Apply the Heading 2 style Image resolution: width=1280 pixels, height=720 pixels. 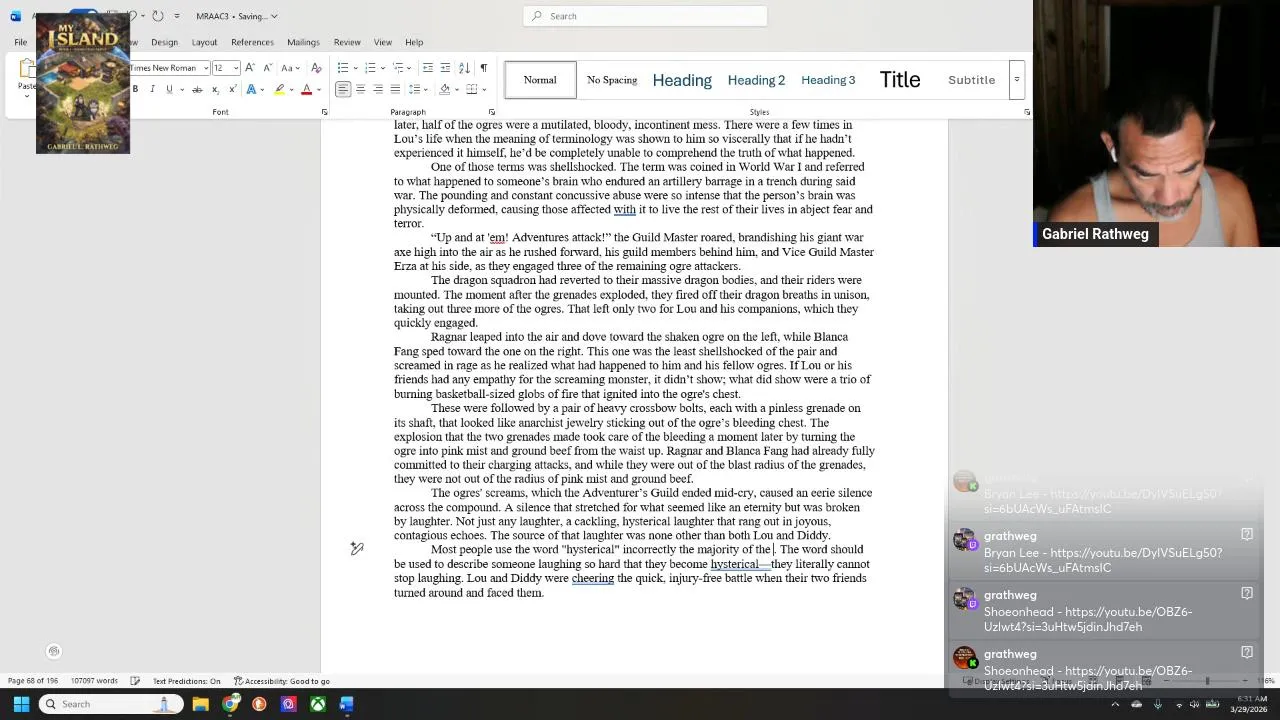[x=756, y=80]
